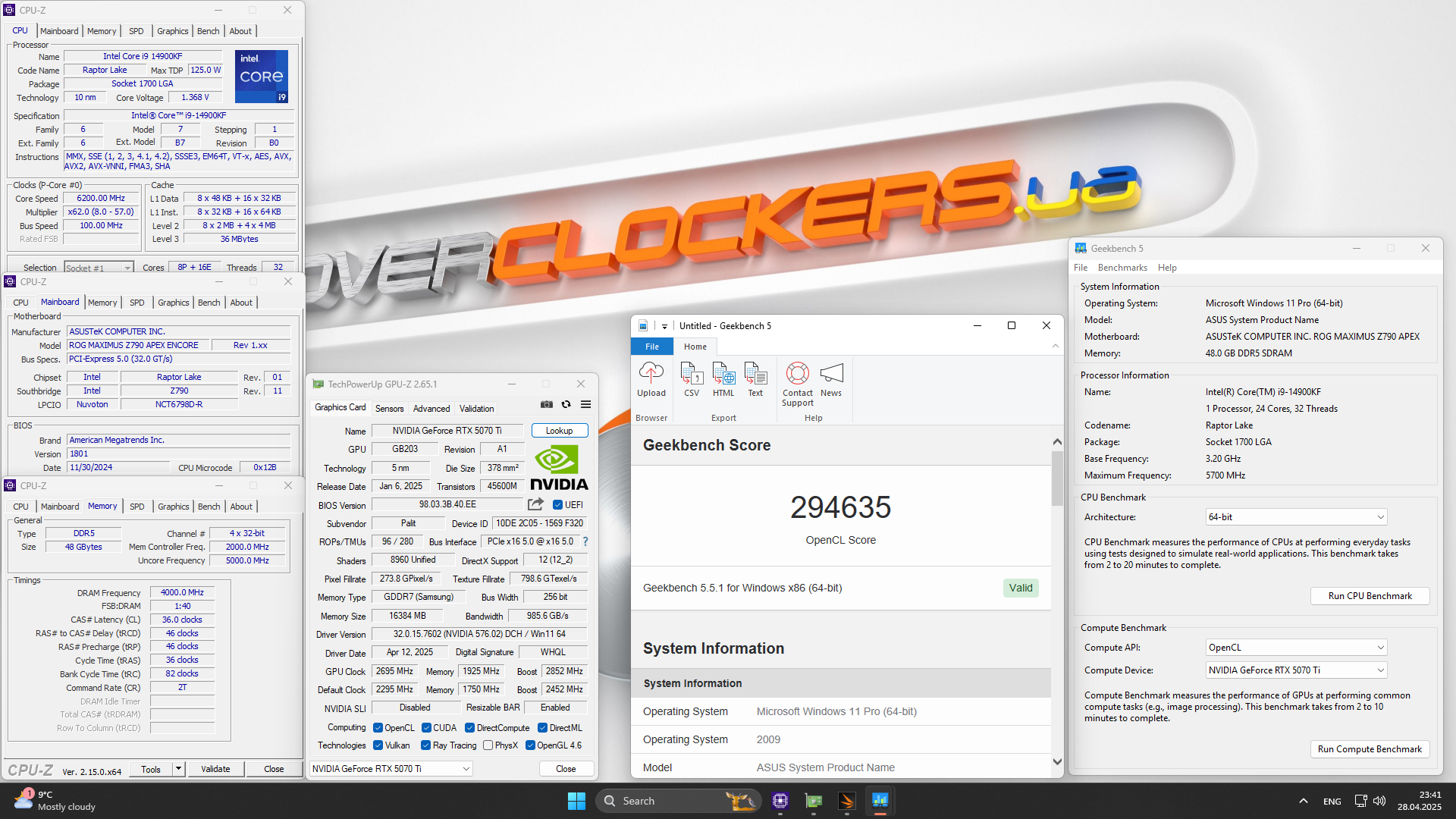This screenshot has width=1456, height=819.
Task: Click the scrollbar up arrow in Geekbench results
Action: (x=1057, y=441)
